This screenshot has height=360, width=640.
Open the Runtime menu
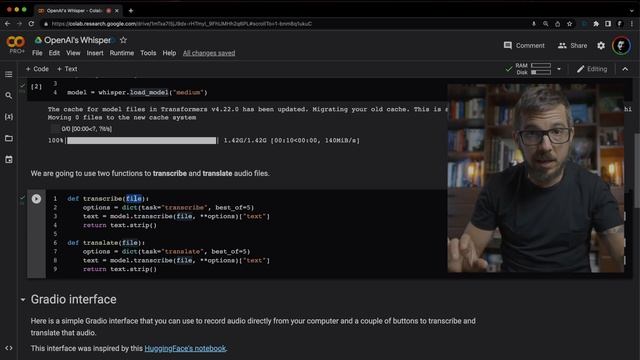(x=122, y=53)
